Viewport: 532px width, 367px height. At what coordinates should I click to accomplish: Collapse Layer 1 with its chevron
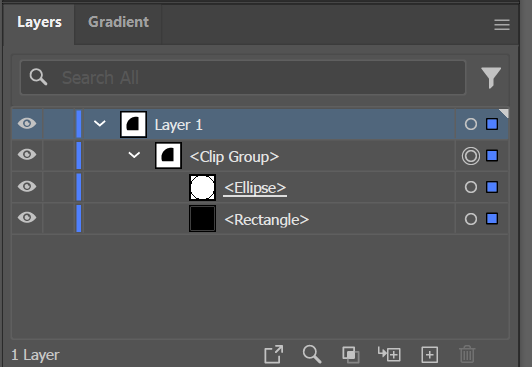[100, 123]
